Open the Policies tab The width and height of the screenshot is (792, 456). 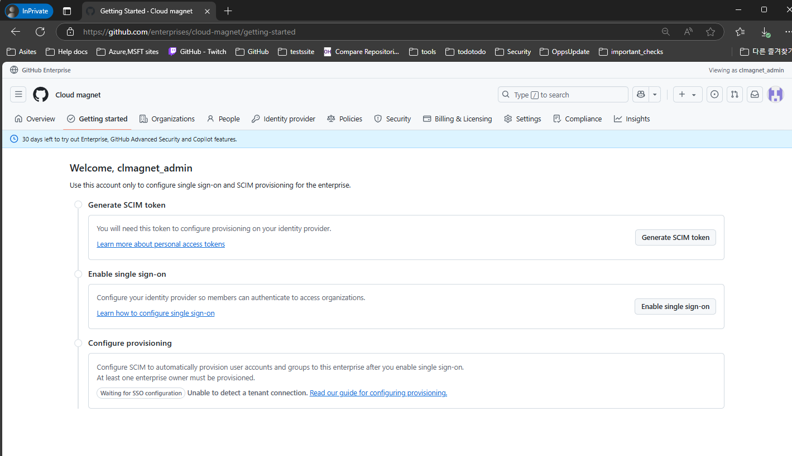pos(344,119)
